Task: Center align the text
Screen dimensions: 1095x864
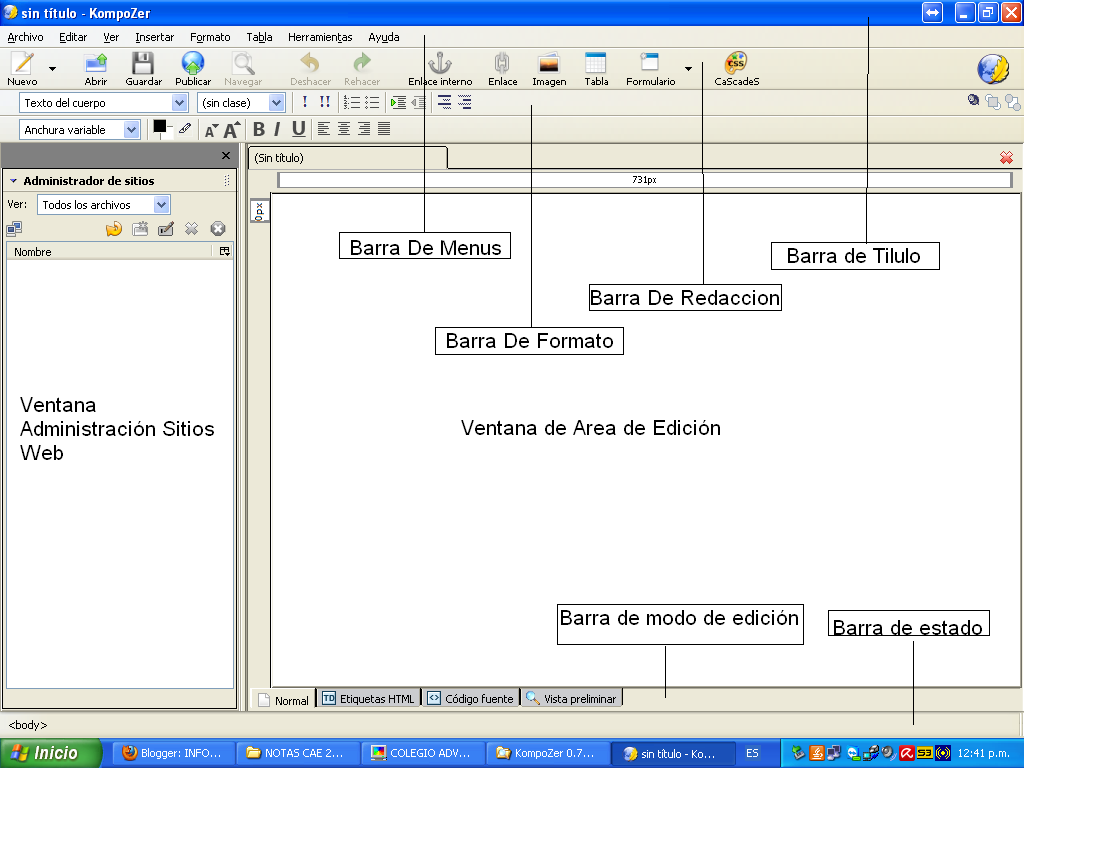Action: [344, 129]
